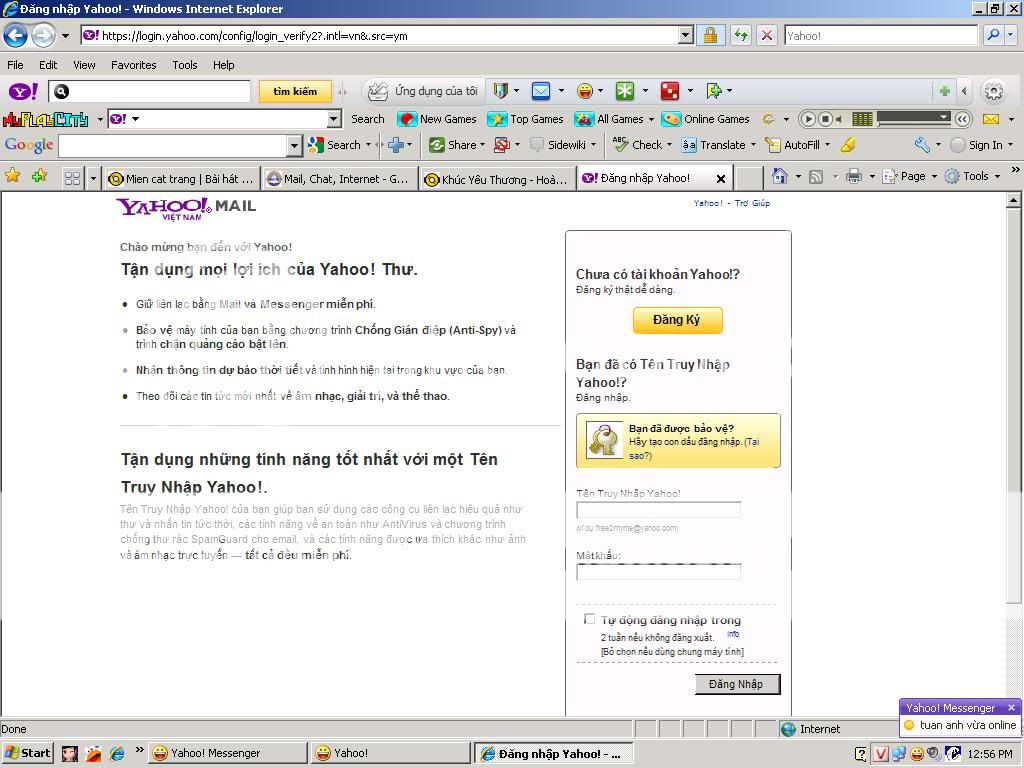Open the Google toolbar search box dropdown

pos(294,145)
